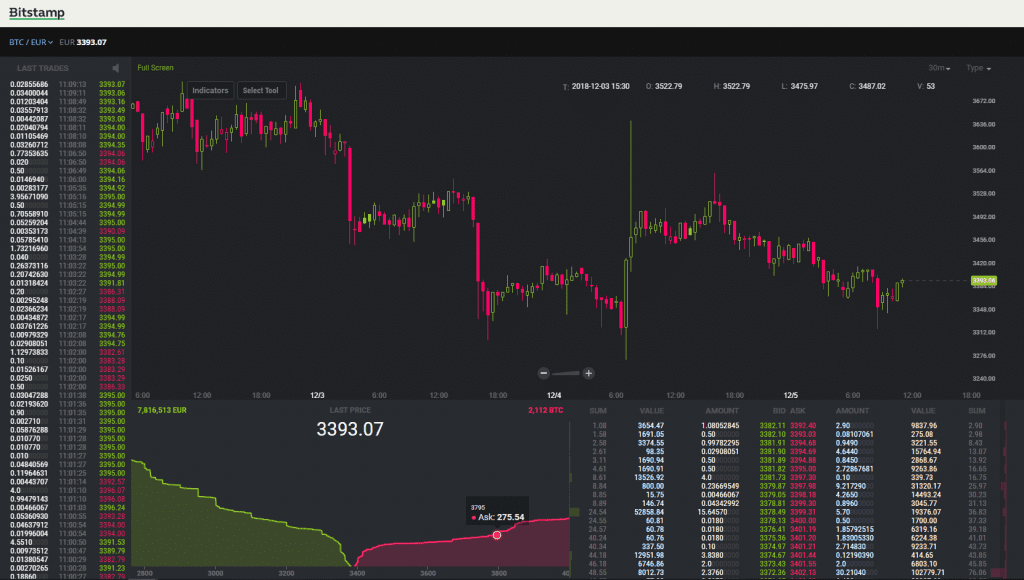
Task: Open the BTC / EUR pair dropdown
Action: pos(31,42)
